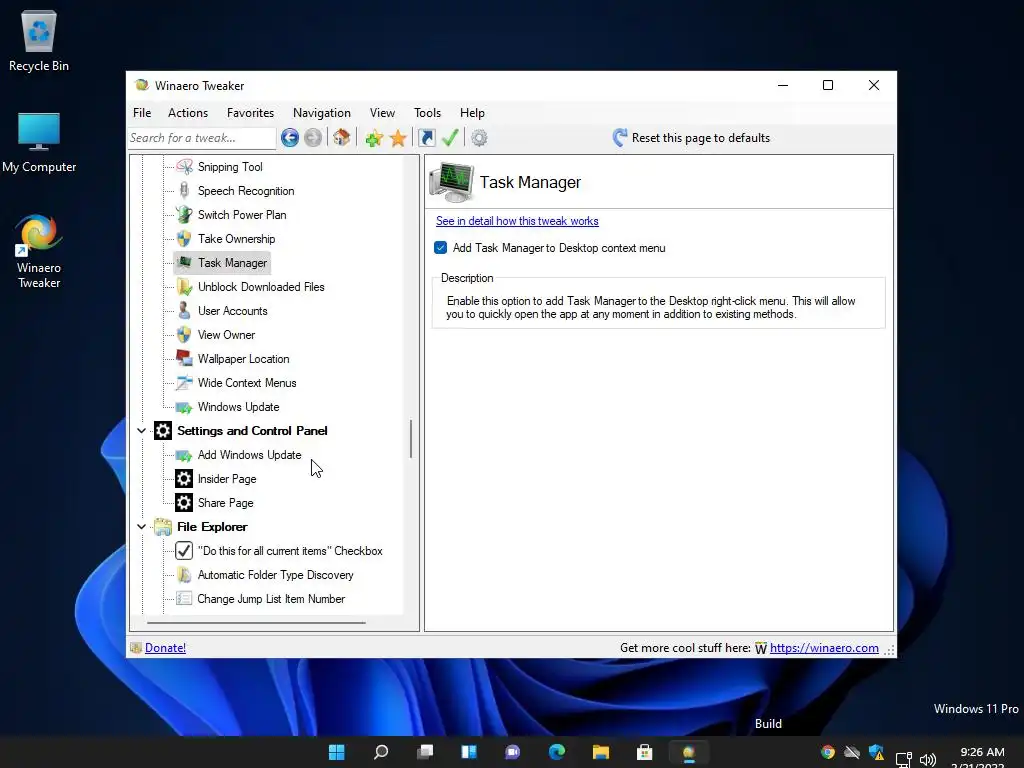This screenshot has height=768, width=1024.
Task: Click the Back navigation arrow icon
Action: (290, 138)
